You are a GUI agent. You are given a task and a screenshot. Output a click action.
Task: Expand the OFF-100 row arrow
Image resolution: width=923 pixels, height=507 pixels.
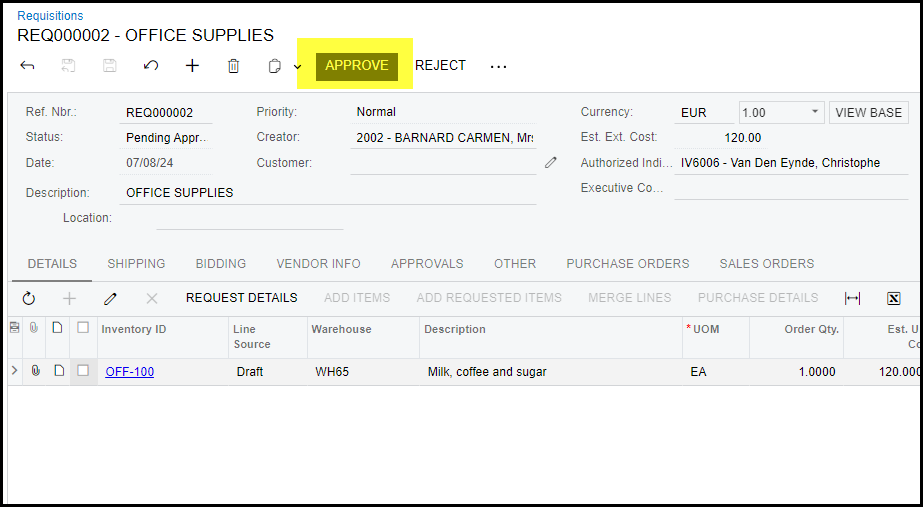[x=14, y=371]
